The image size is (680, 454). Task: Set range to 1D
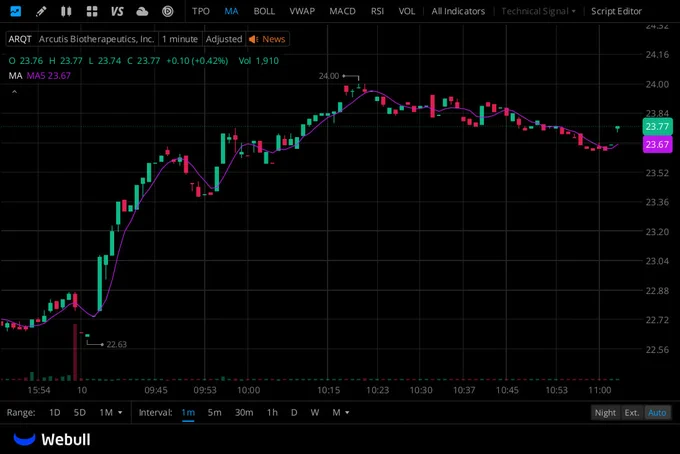[55, 412]
